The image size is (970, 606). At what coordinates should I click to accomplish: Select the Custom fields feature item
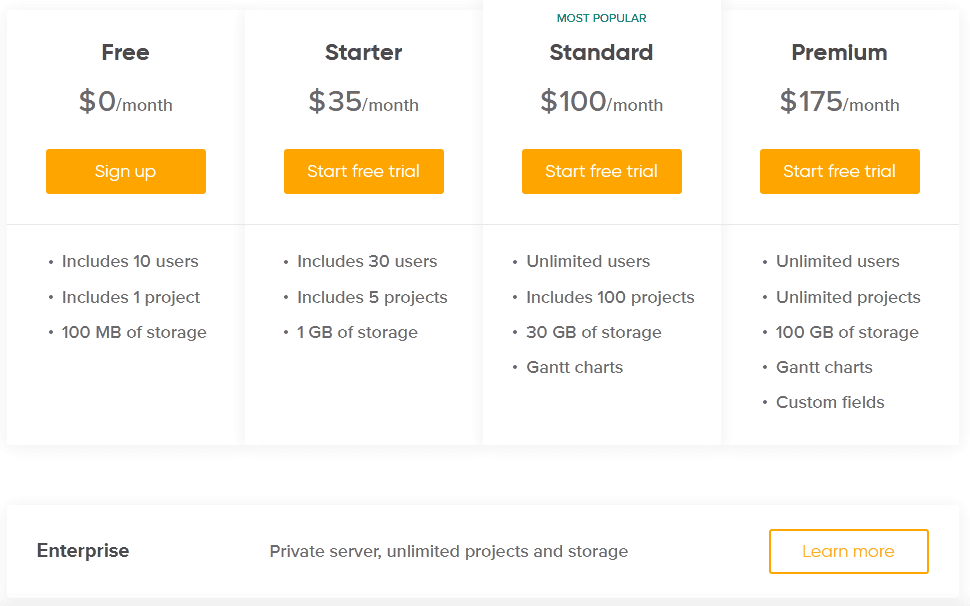coord(830,402)
